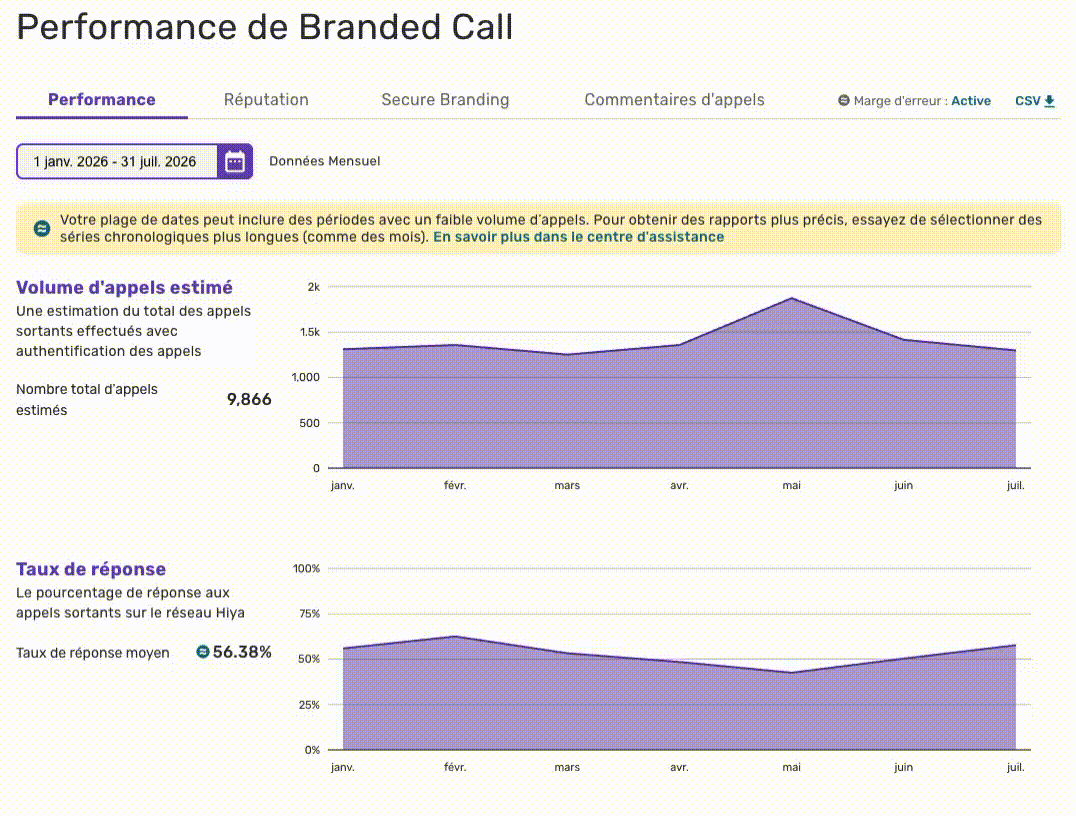Select the Commentaires d'appels tab

pyautogui.click(x=674, y=100)
